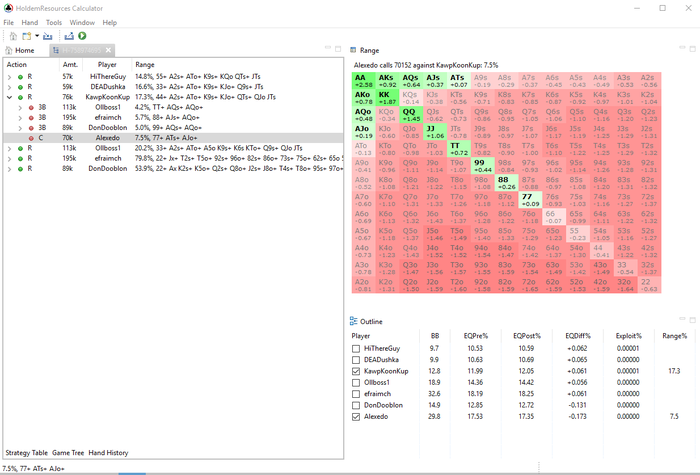Select the AA cell in range grid
700x475 pixels.
[363, 81]
